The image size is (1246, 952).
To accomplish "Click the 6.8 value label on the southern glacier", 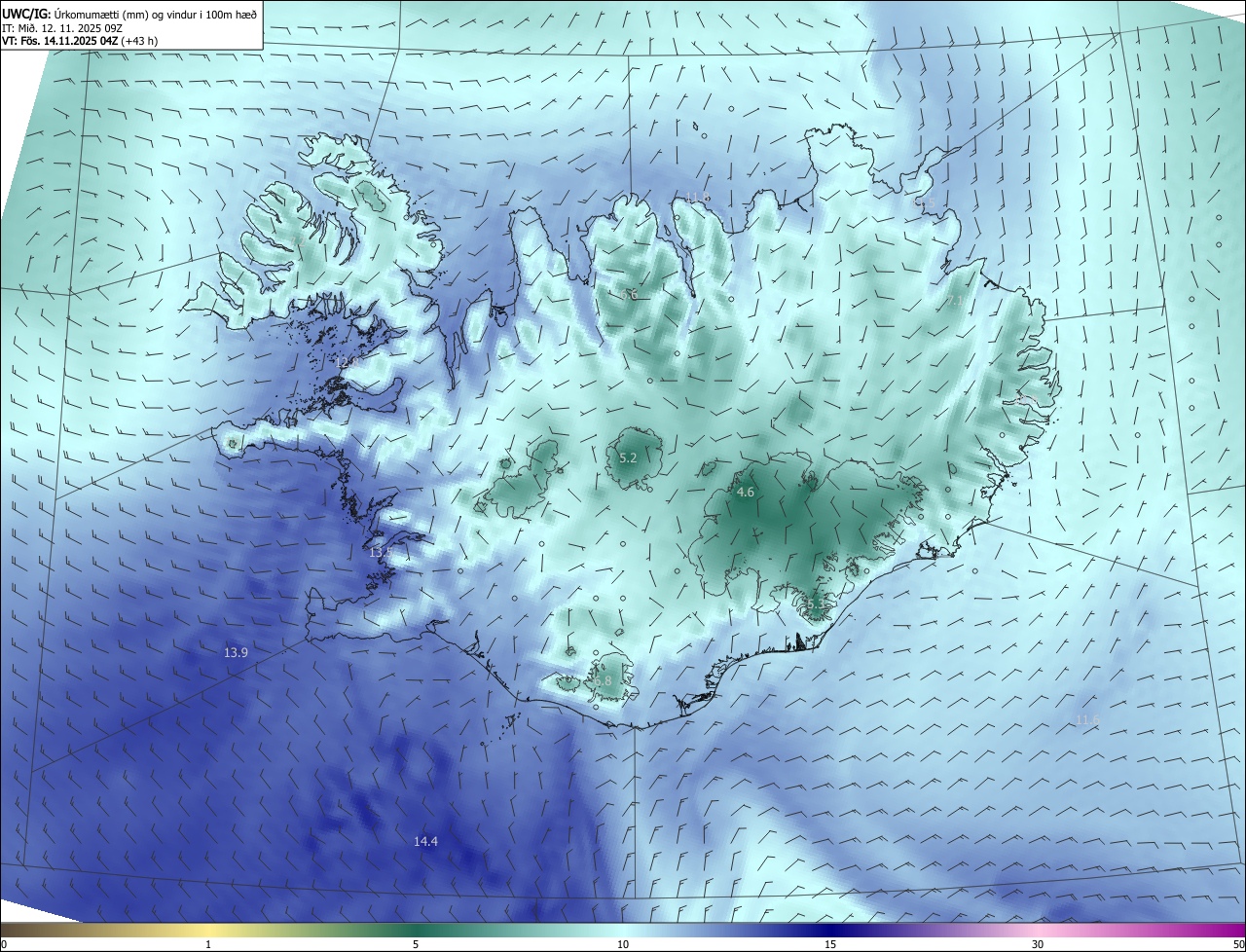I will coord(603,681).
